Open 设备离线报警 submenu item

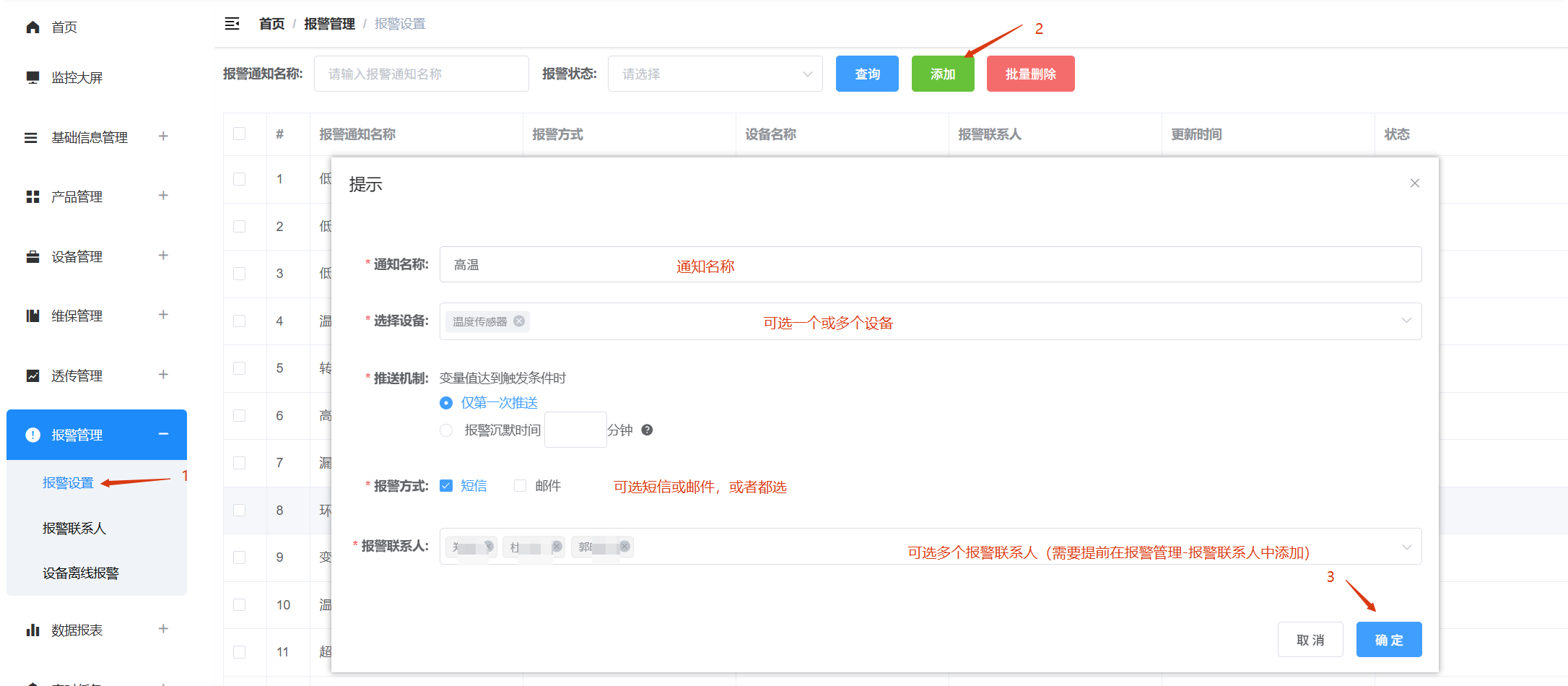(80, 573)
